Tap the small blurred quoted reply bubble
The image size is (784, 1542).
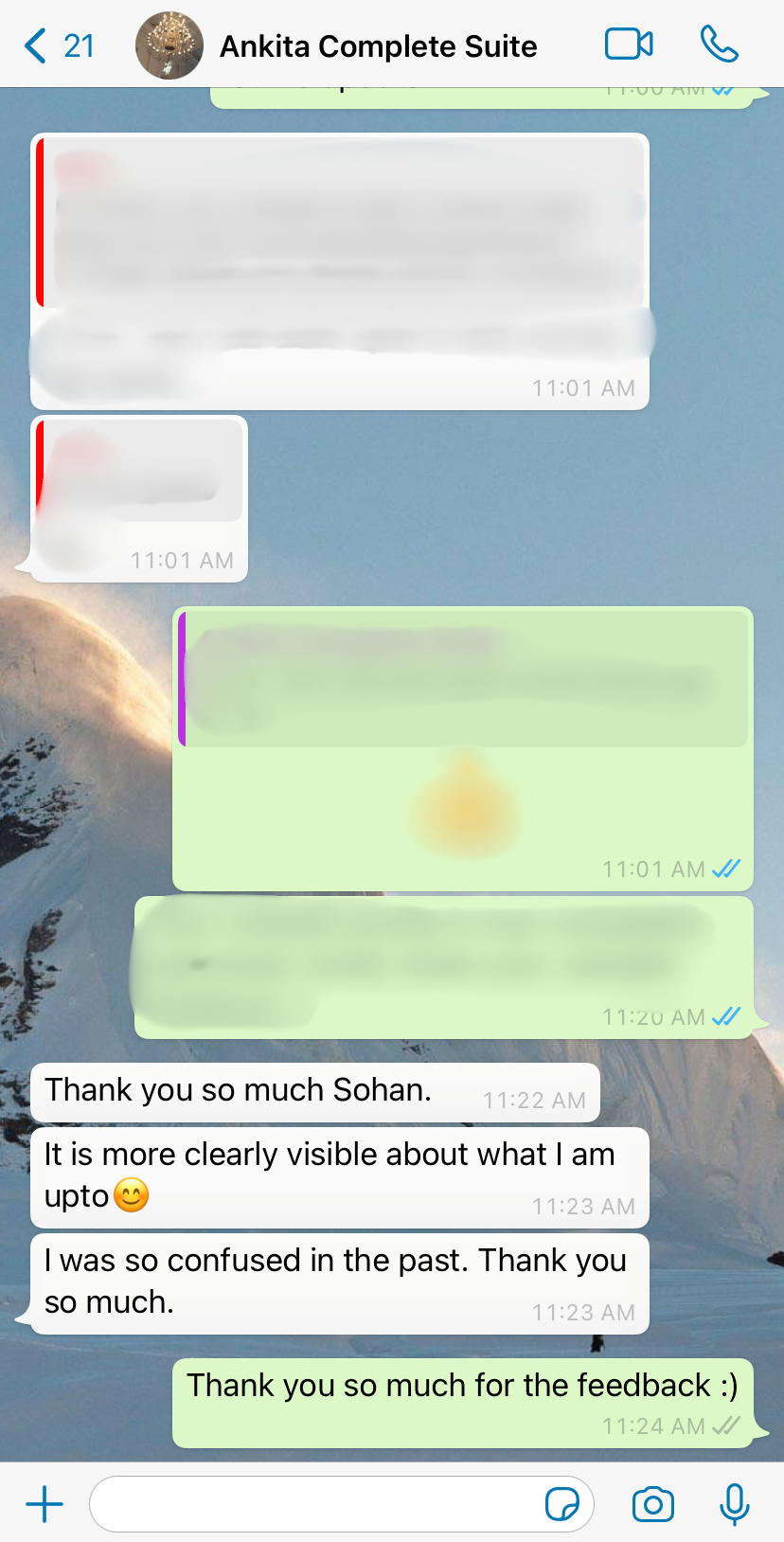(139, 499)
